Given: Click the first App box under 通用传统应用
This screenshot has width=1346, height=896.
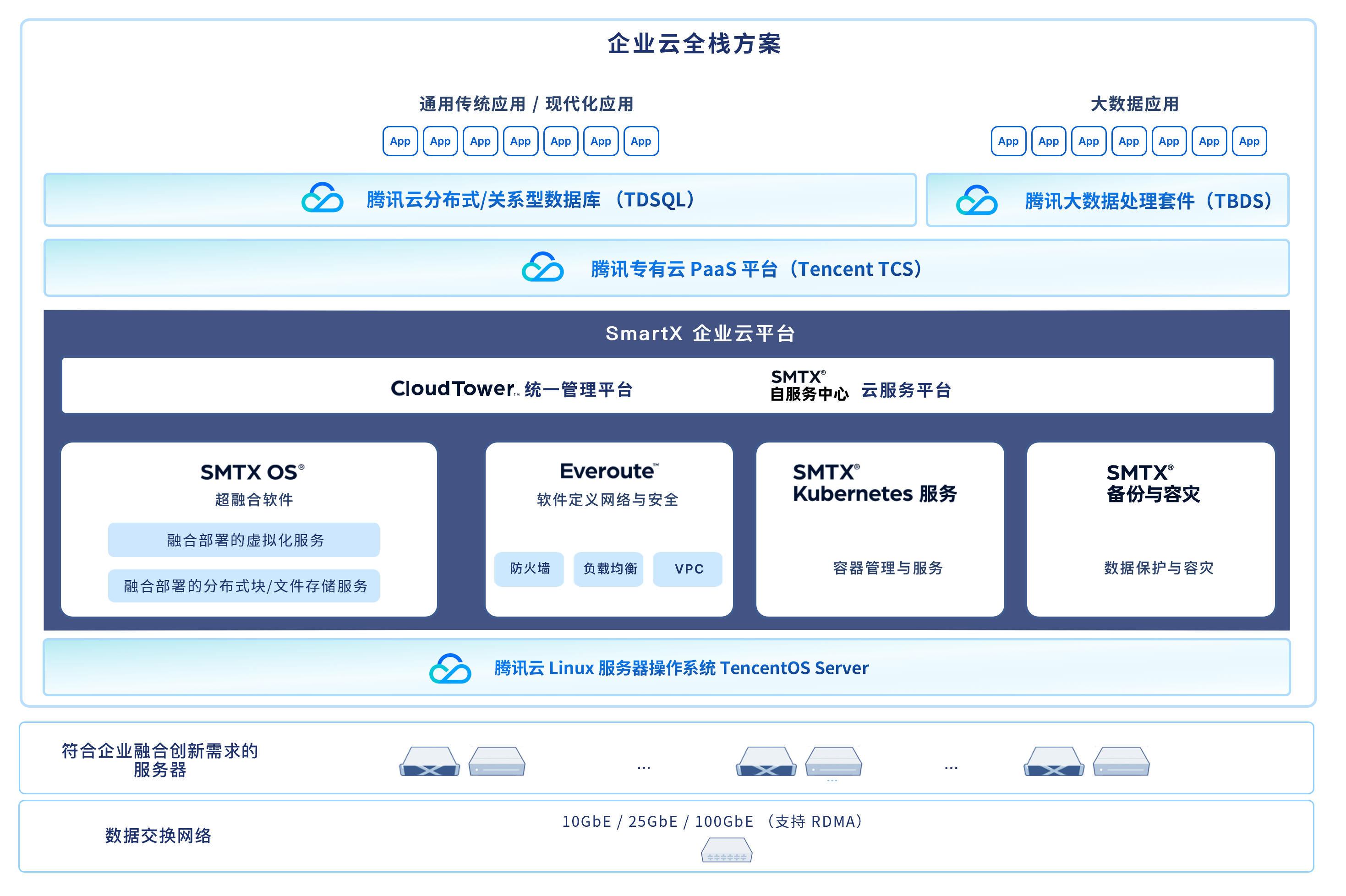Looking at the screenshot, I should 399,141.
